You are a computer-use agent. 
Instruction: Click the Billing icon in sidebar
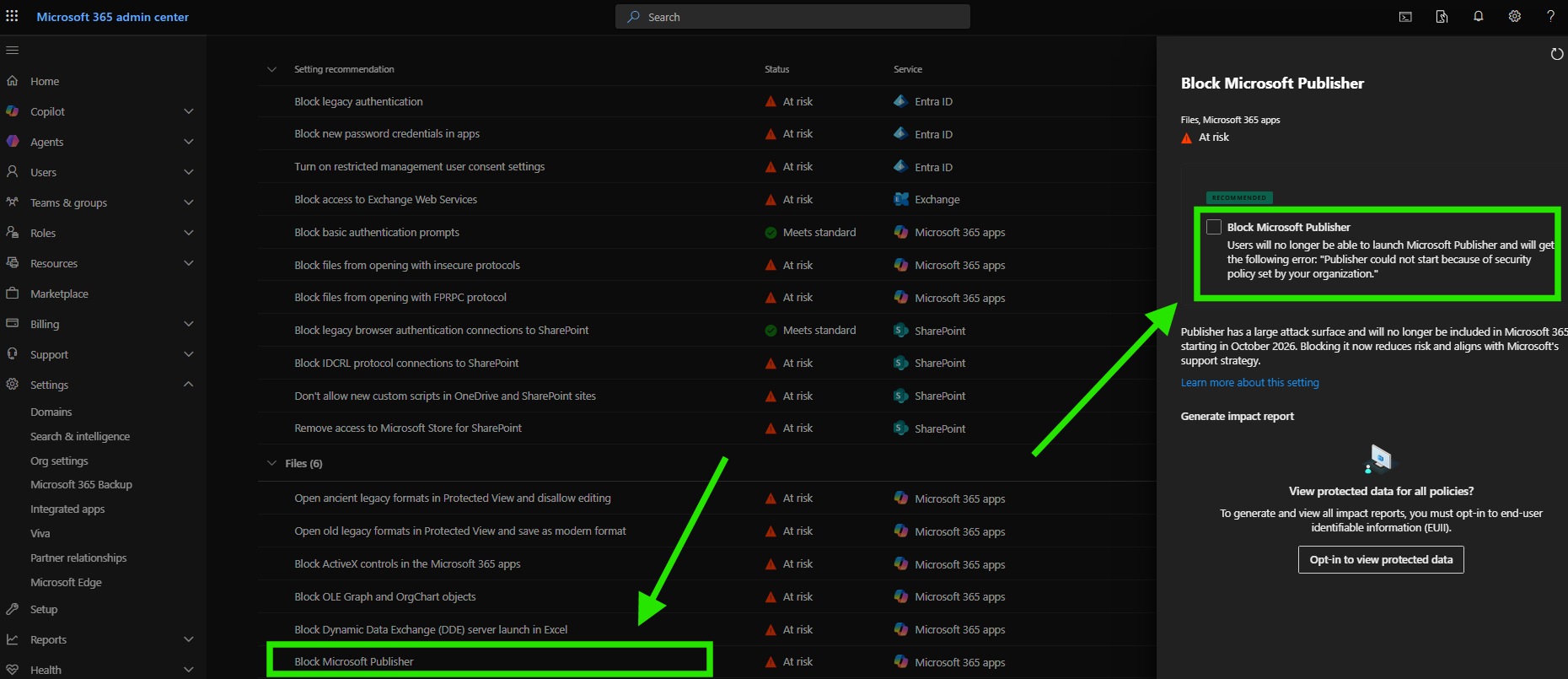click(12, 324)
